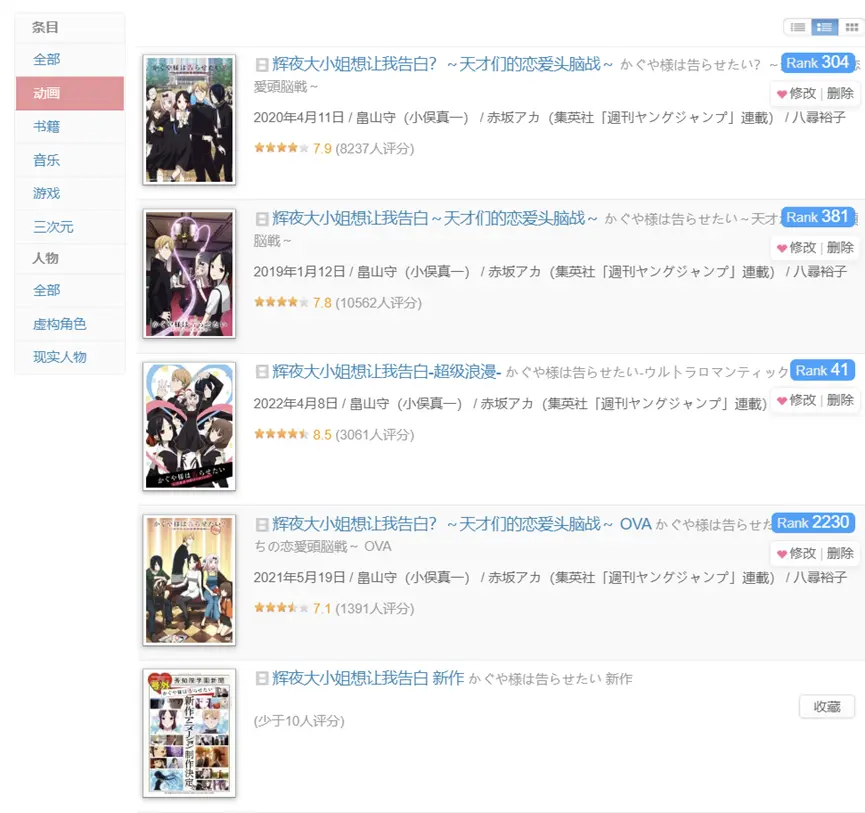Viewport: 865px width, 813px height.
Task: Switch to the 动画 category tab
Action: [x=44, y=93]
